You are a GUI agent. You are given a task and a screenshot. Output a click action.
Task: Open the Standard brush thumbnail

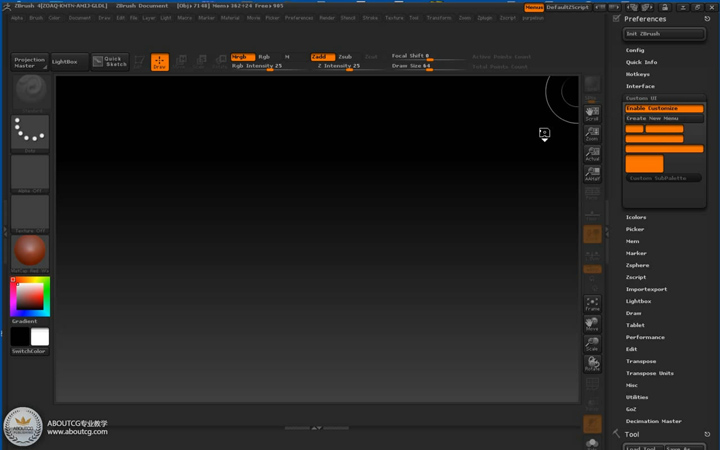pos(30,94)
